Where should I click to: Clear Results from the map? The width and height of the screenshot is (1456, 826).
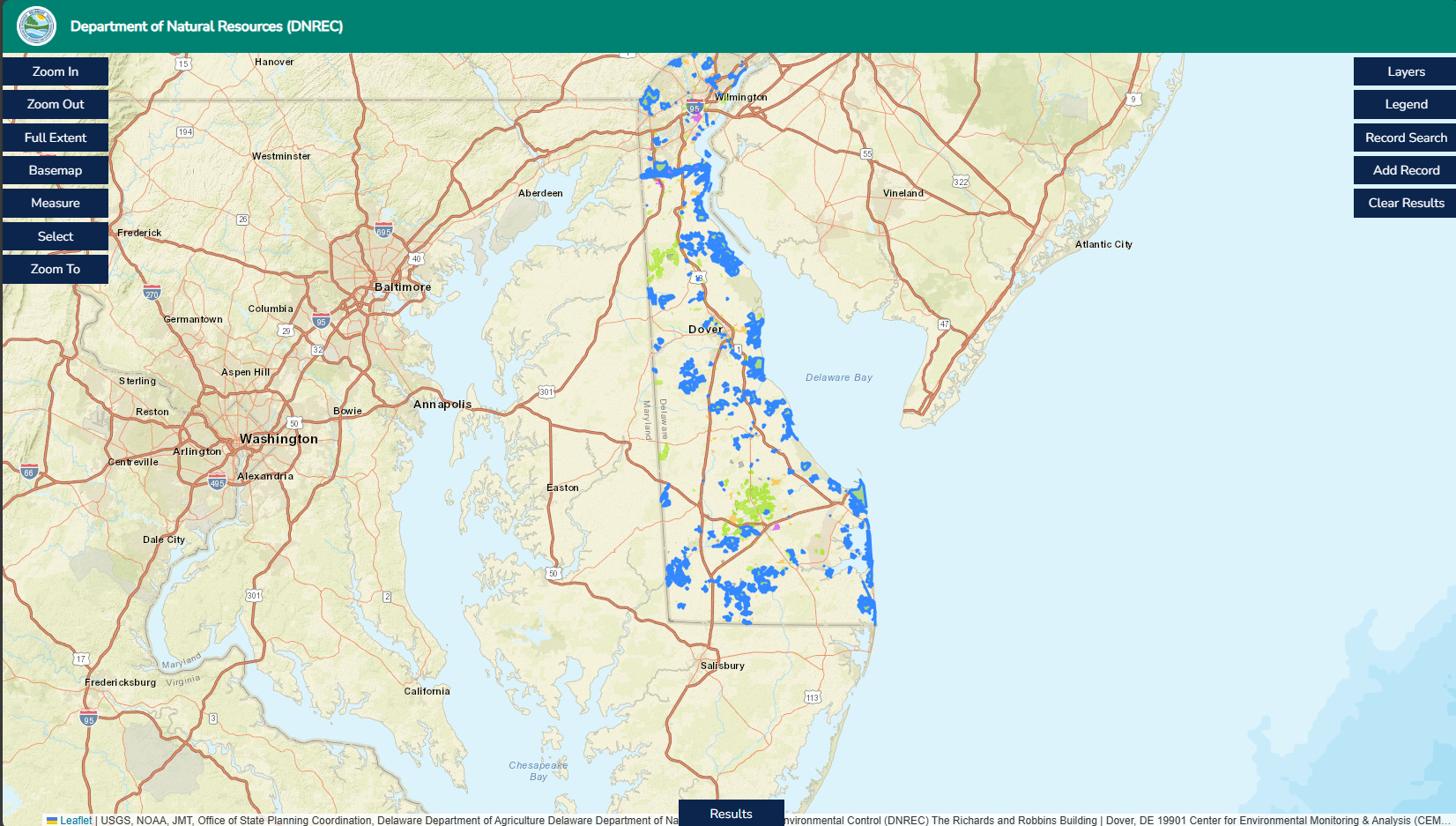click(x=1405, y=203)
